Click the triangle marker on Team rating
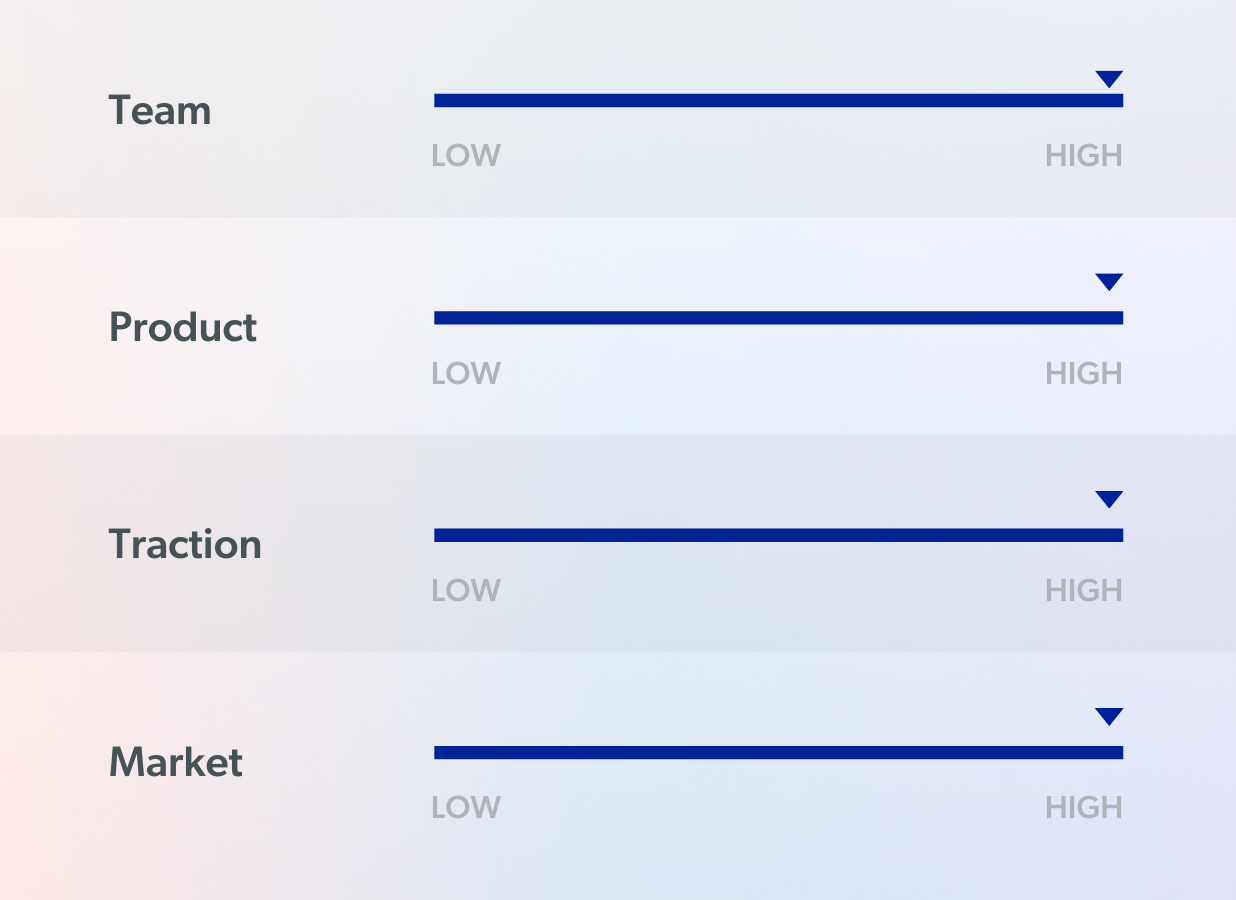This screenshot has height=900, width=1236. click(1109, 79)
